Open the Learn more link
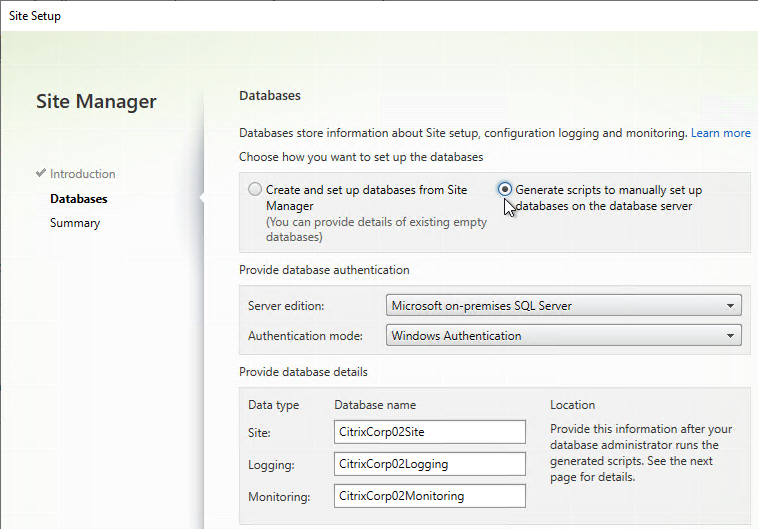The width and height of the screenshot is (758, 529). 720,133
